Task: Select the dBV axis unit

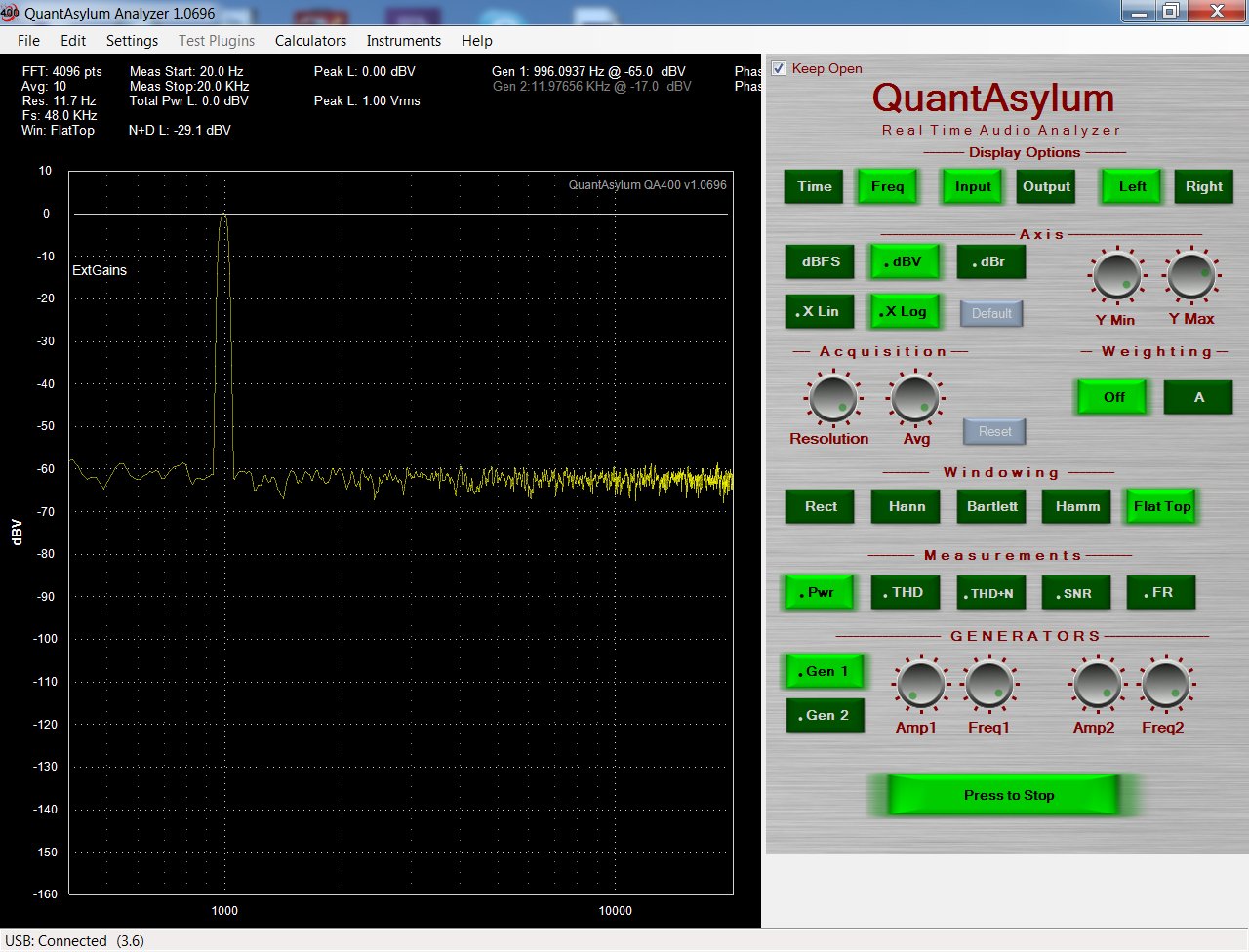Action: (x=905, y=262)
